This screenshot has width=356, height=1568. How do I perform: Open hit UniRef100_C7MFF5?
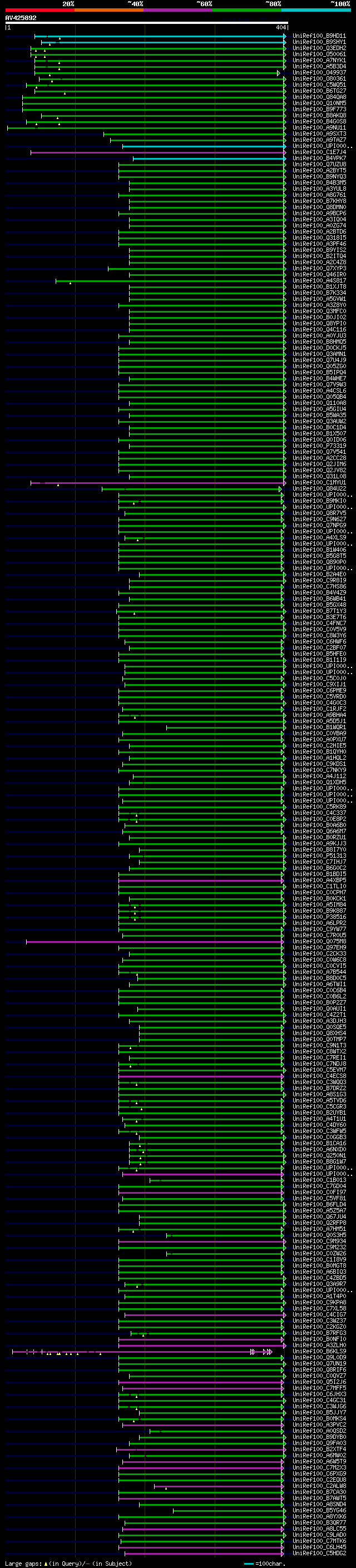319,1389
